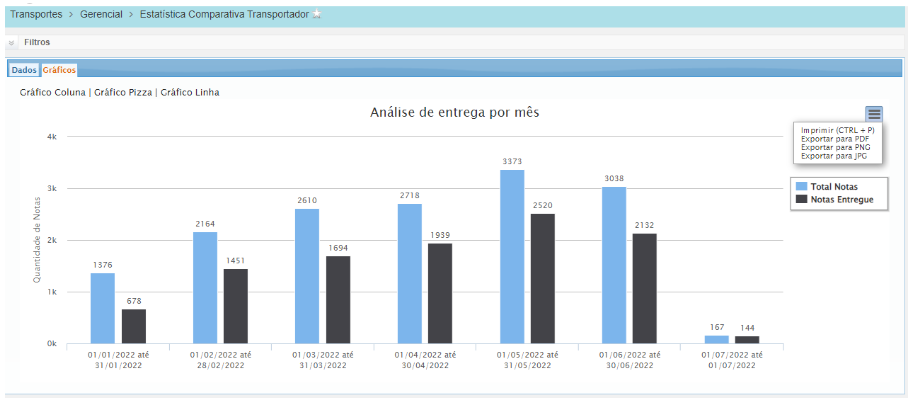912x399 pixels.
Task: Click the data label 3373 above May bar
Action: (512, 161)
